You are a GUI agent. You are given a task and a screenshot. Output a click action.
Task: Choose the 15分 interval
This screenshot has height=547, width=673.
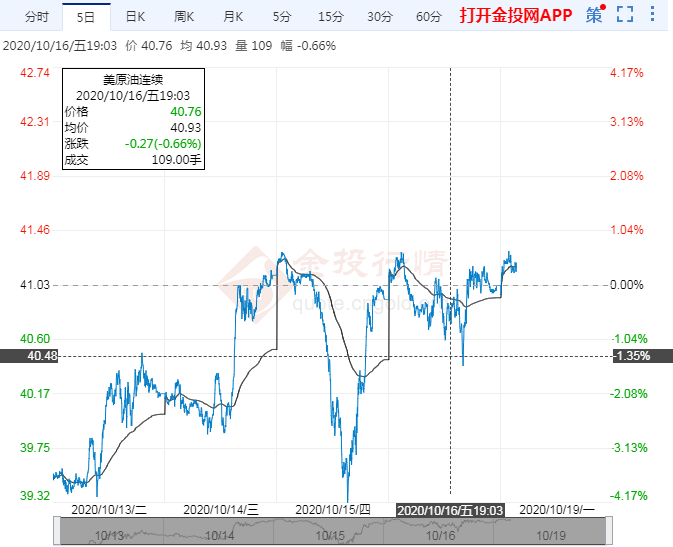click(x=329, y=16)
